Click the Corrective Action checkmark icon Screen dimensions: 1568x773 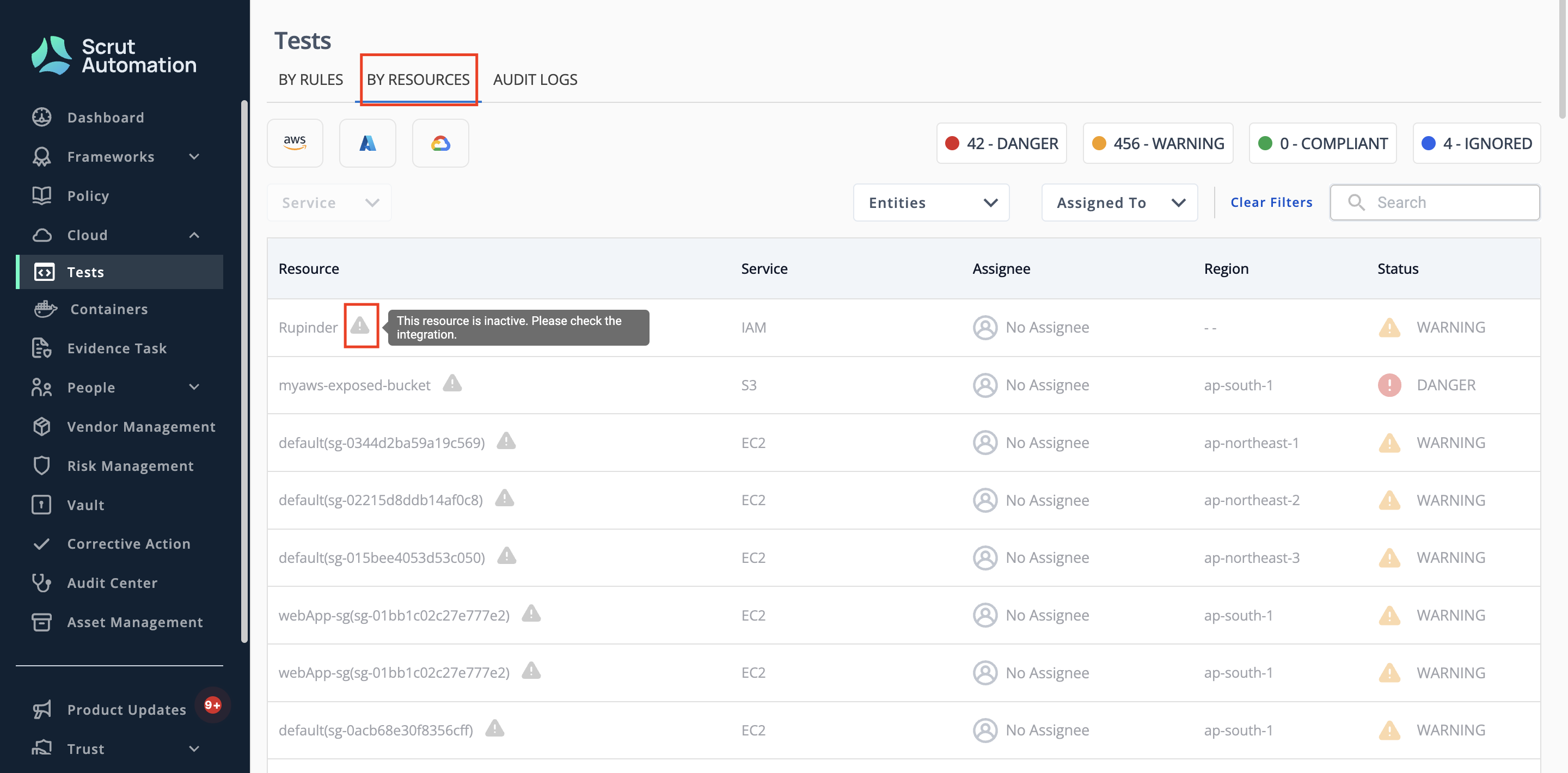pyautogui.click(x=41, y=543)
